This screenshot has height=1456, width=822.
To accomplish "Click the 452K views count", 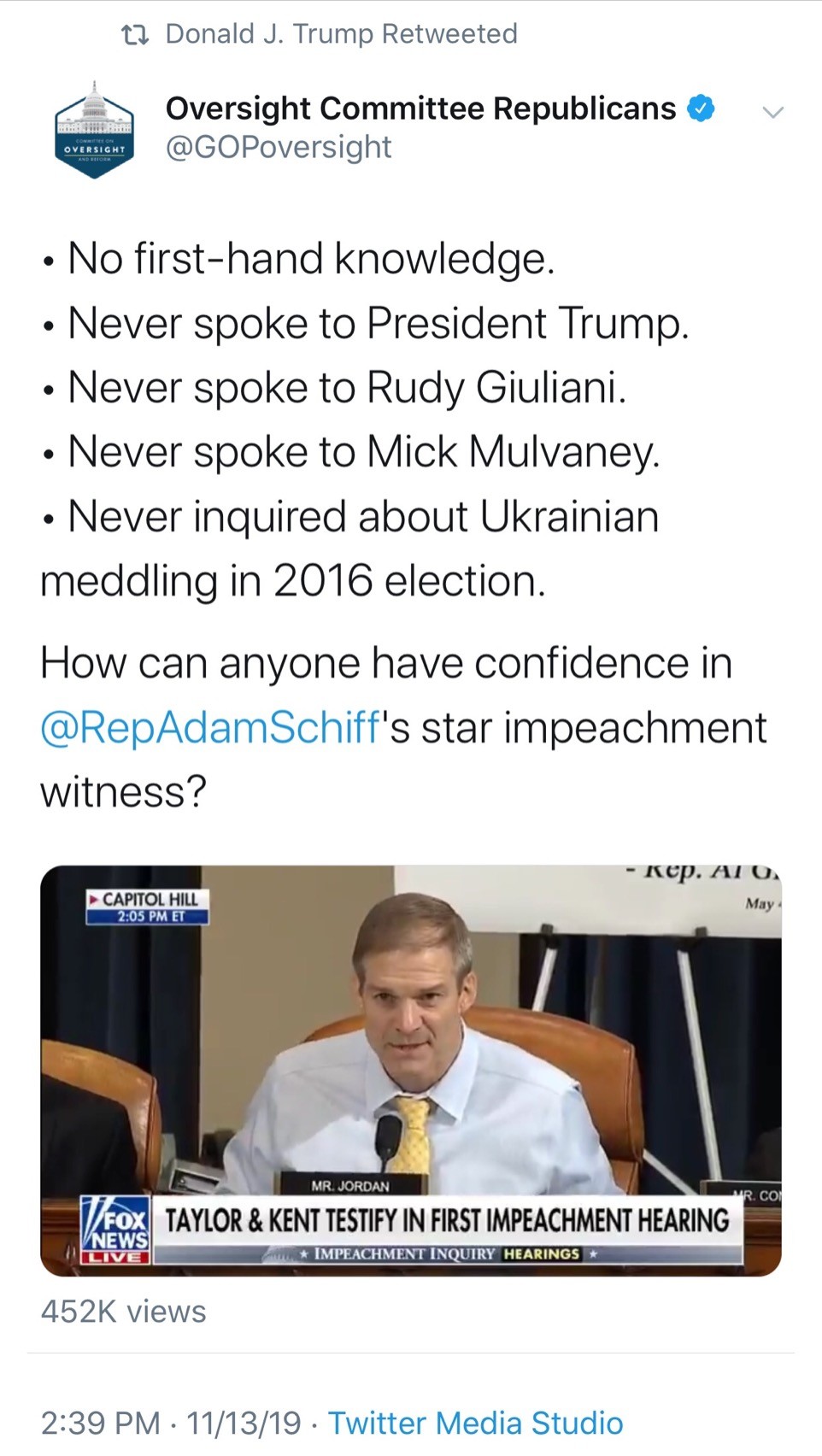I will (x=124, y=1312).
